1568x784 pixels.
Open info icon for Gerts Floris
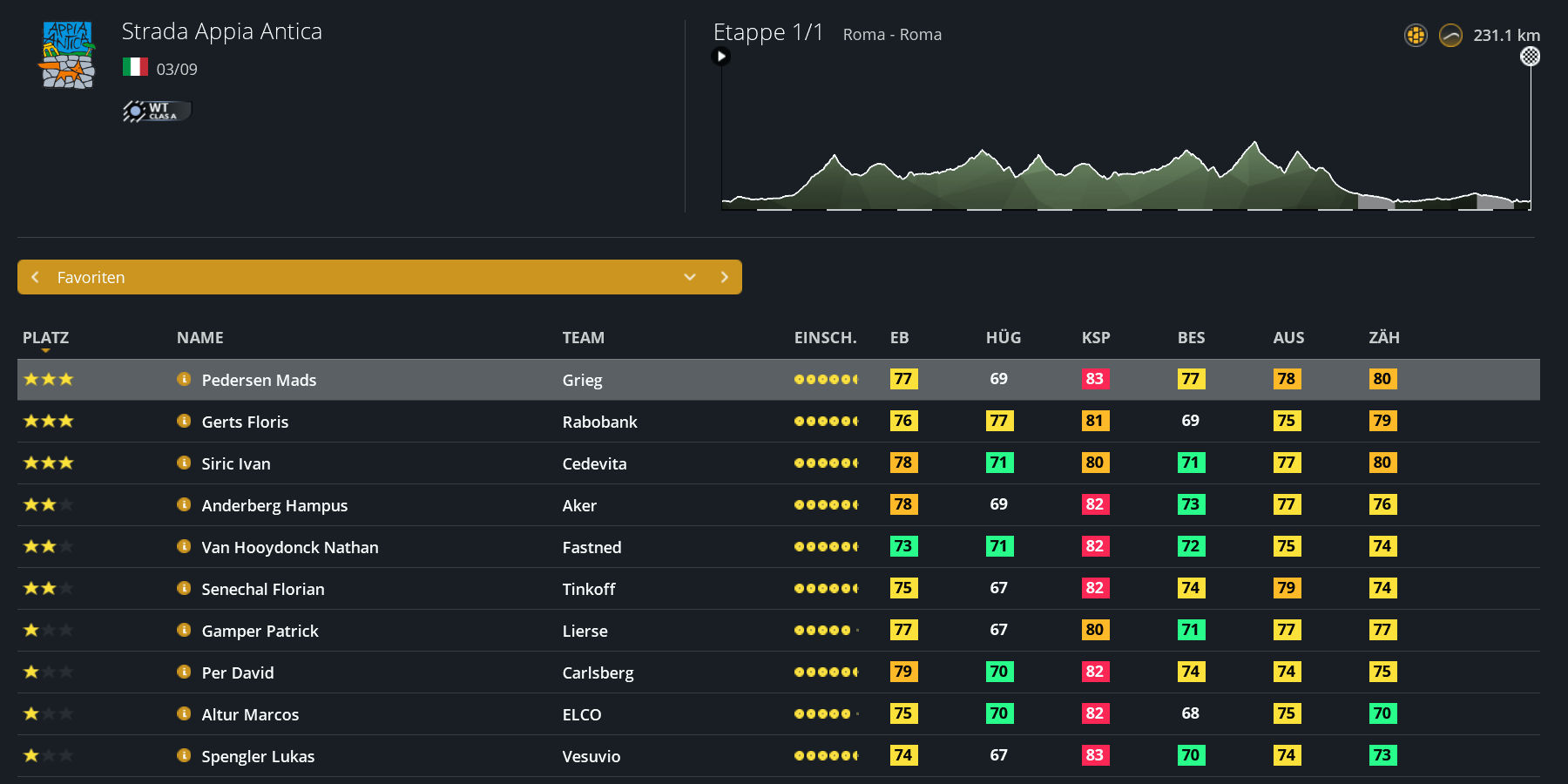click(184, 421)
